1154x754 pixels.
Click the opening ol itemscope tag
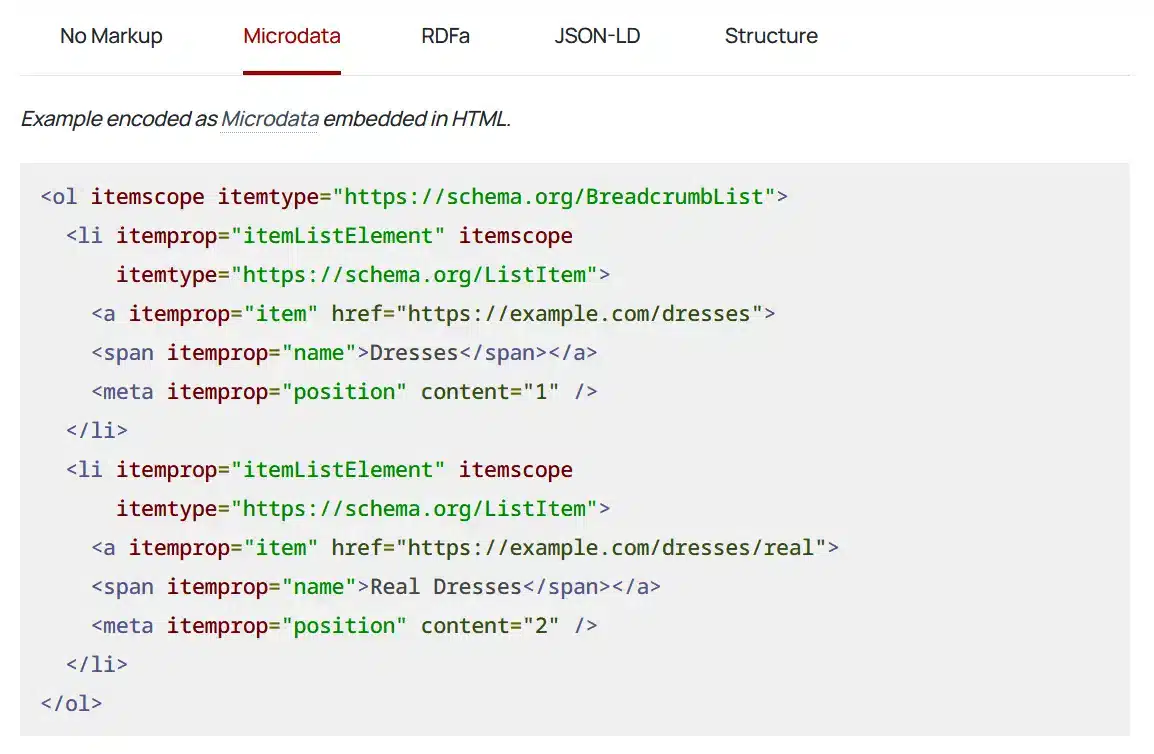[x=148, y=196]
